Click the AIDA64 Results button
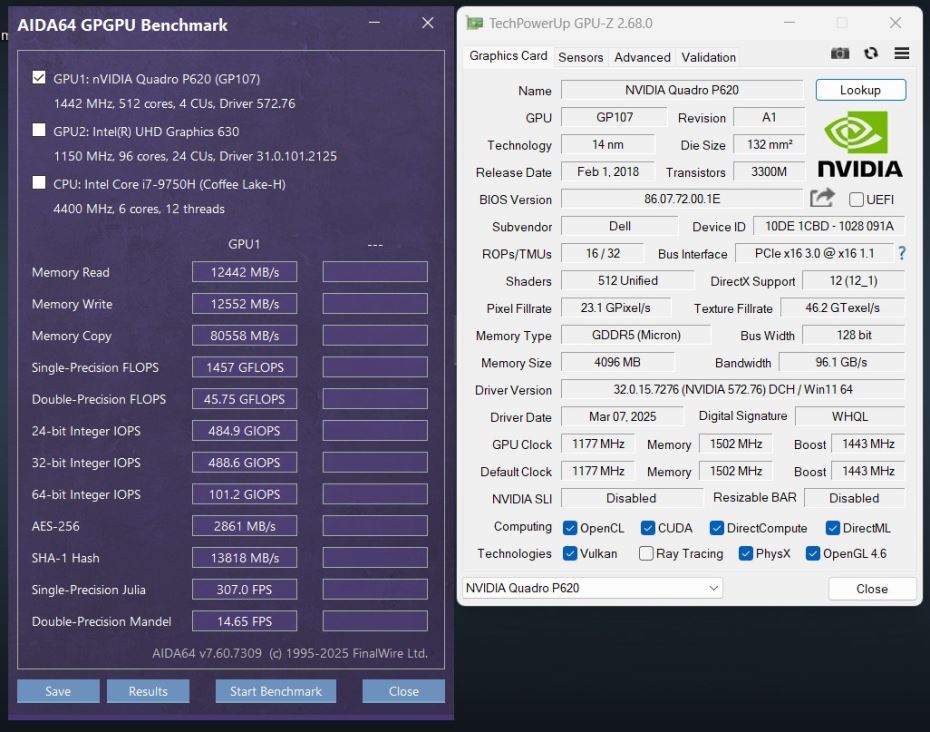Screen dimensions: 930x732 pos(148,691)
